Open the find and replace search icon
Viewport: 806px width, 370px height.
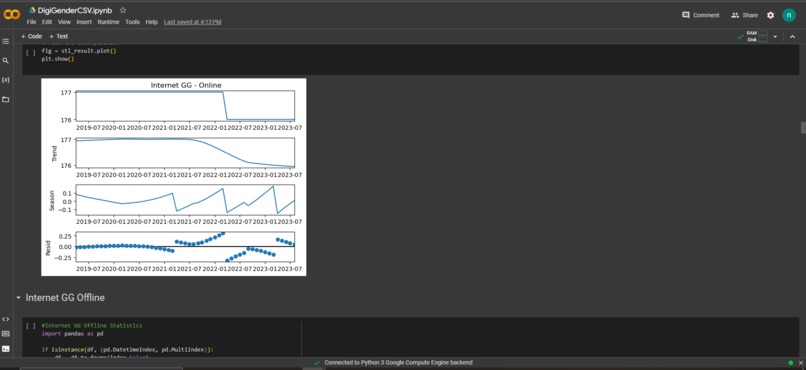[6, 61]
